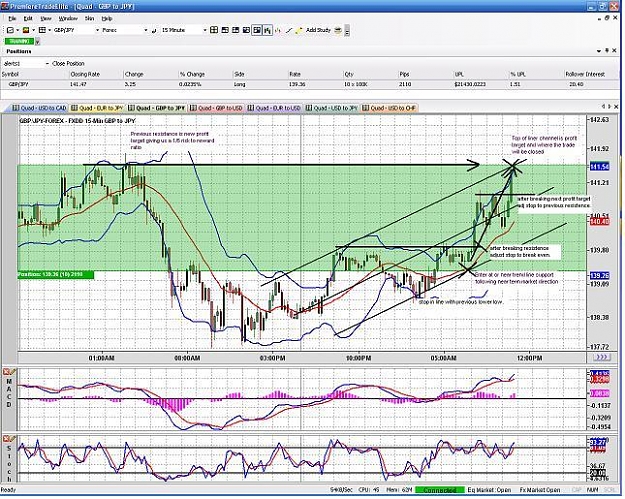Remove the Stochastic study X icon
The height and width of the screenshot is (499, 625).
[6, 439]
